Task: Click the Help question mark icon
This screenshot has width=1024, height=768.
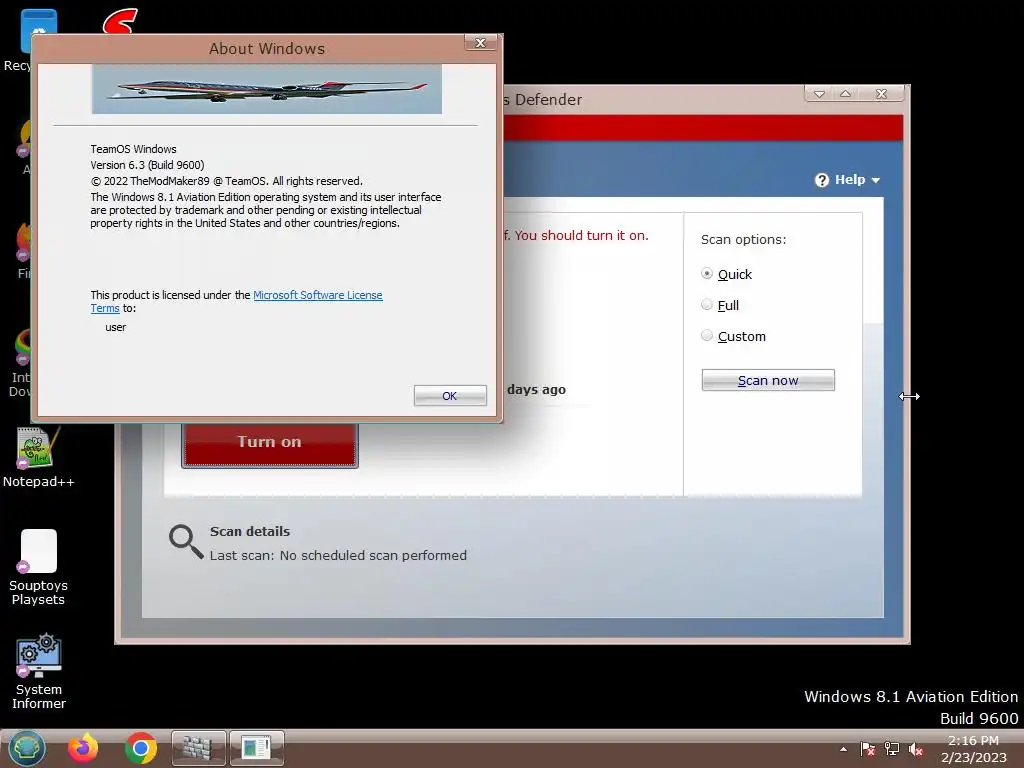Action: tap(822, 180)
